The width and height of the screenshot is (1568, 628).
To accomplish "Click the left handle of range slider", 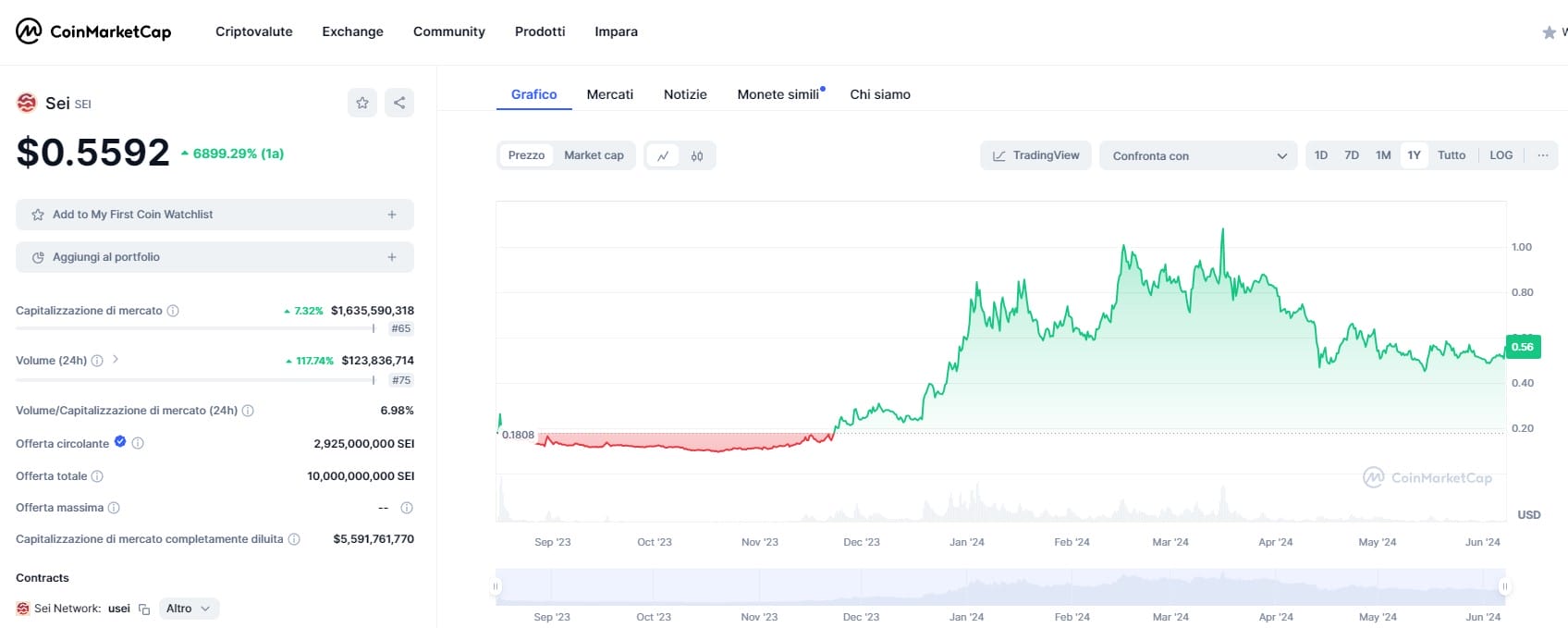I will coord(496,586).
